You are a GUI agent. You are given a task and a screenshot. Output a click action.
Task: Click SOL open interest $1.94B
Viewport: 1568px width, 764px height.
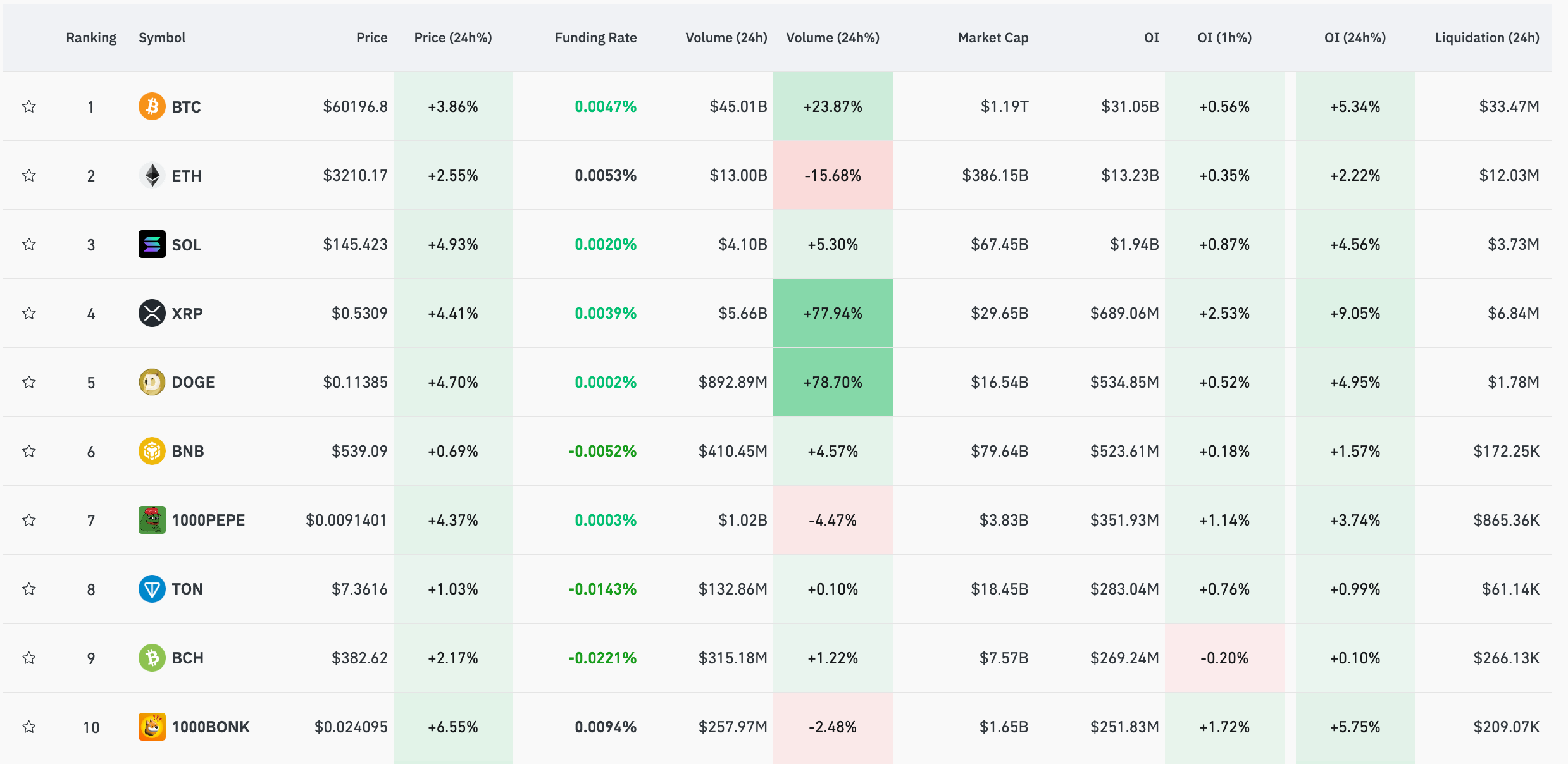point(1135,244)
